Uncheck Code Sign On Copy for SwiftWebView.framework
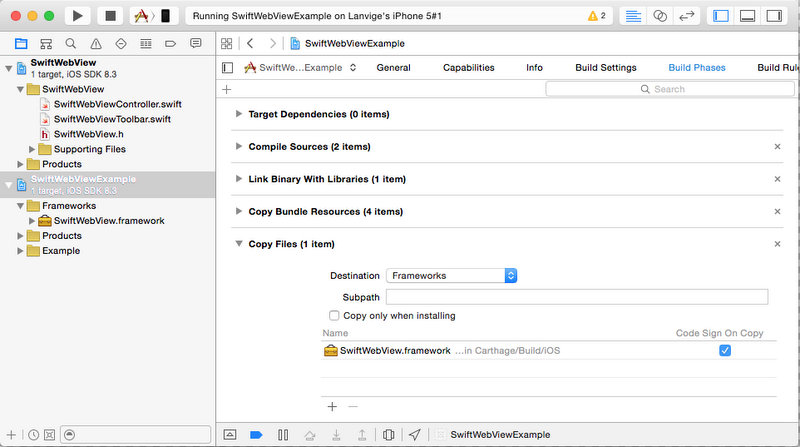 [x=724, y=351]
